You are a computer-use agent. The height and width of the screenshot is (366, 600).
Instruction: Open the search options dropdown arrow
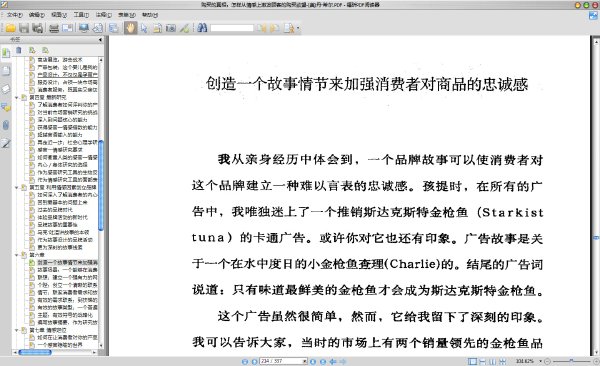click(x=298, y=28)
